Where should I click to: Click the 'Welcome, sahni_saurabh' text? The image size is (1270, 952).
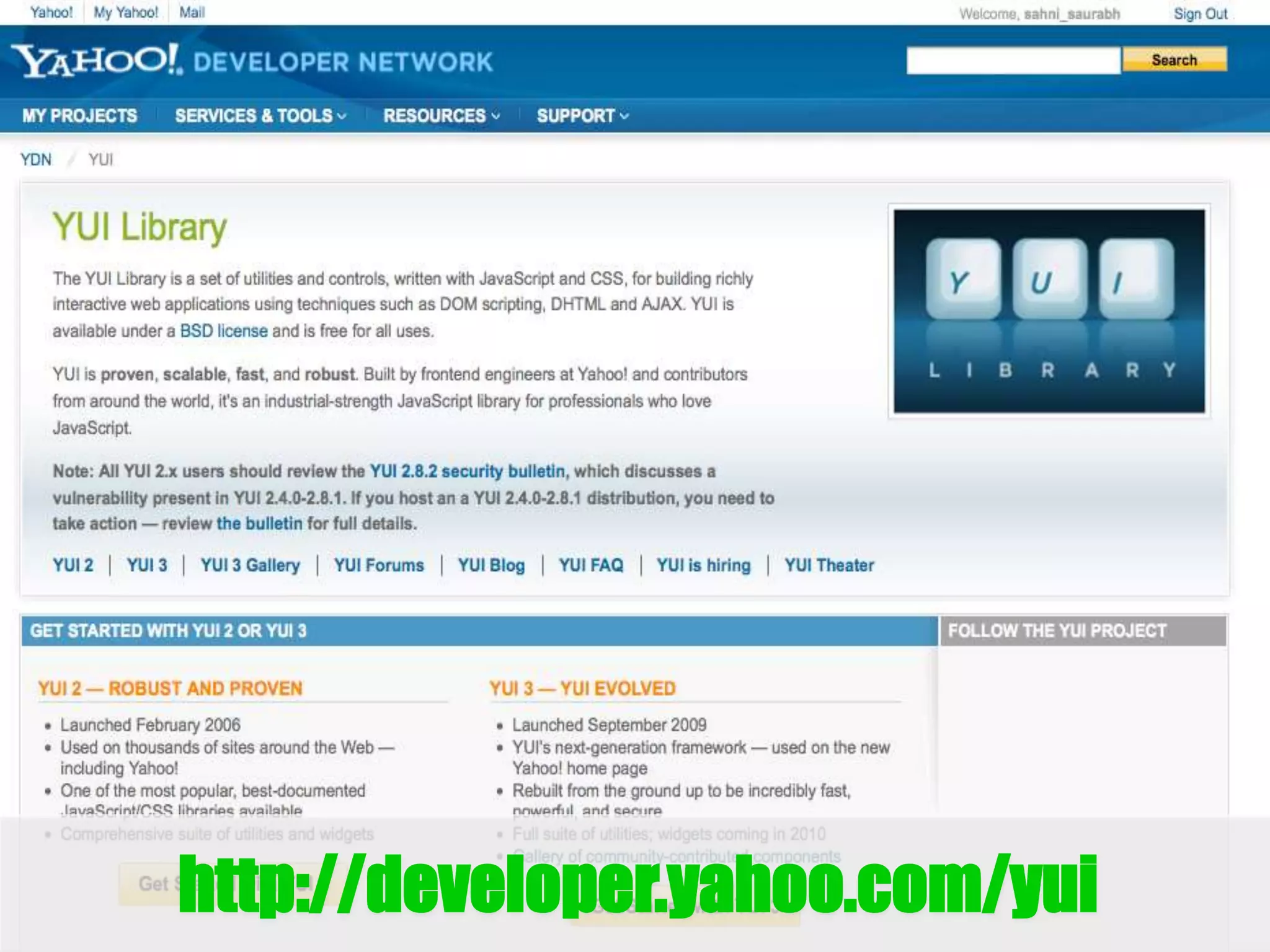click(1039, 14)
